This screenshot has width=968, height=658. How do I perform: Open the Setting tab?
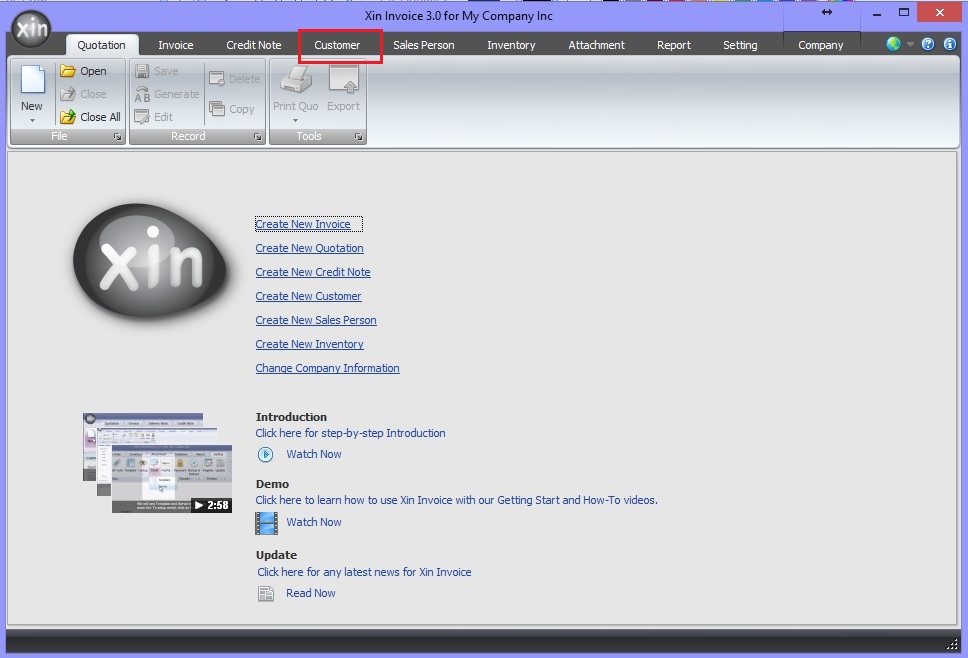pyautogui.click(x=740, y=45)
